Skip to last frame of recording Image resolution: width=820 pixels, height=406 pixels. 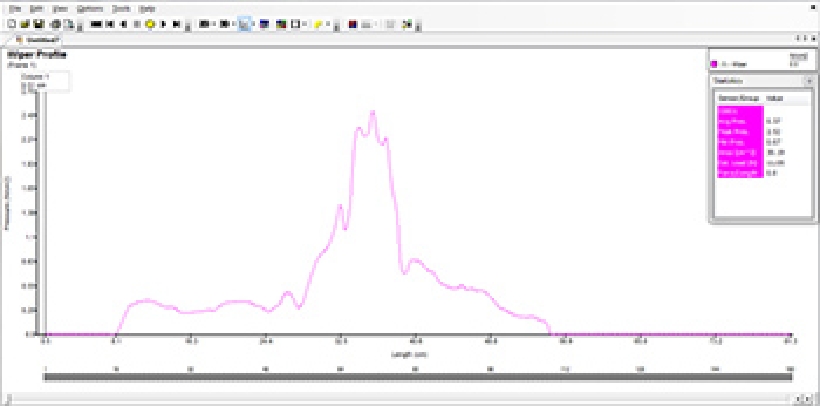point(177,23)
